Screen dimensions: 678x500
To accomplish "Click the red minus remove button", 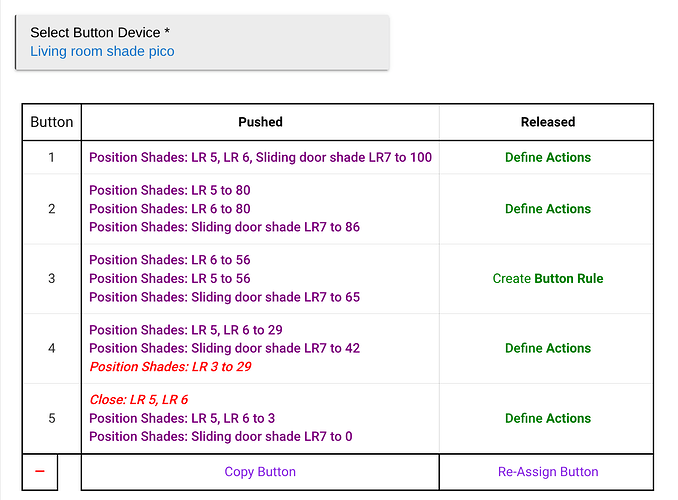I will tap(39, 472).
